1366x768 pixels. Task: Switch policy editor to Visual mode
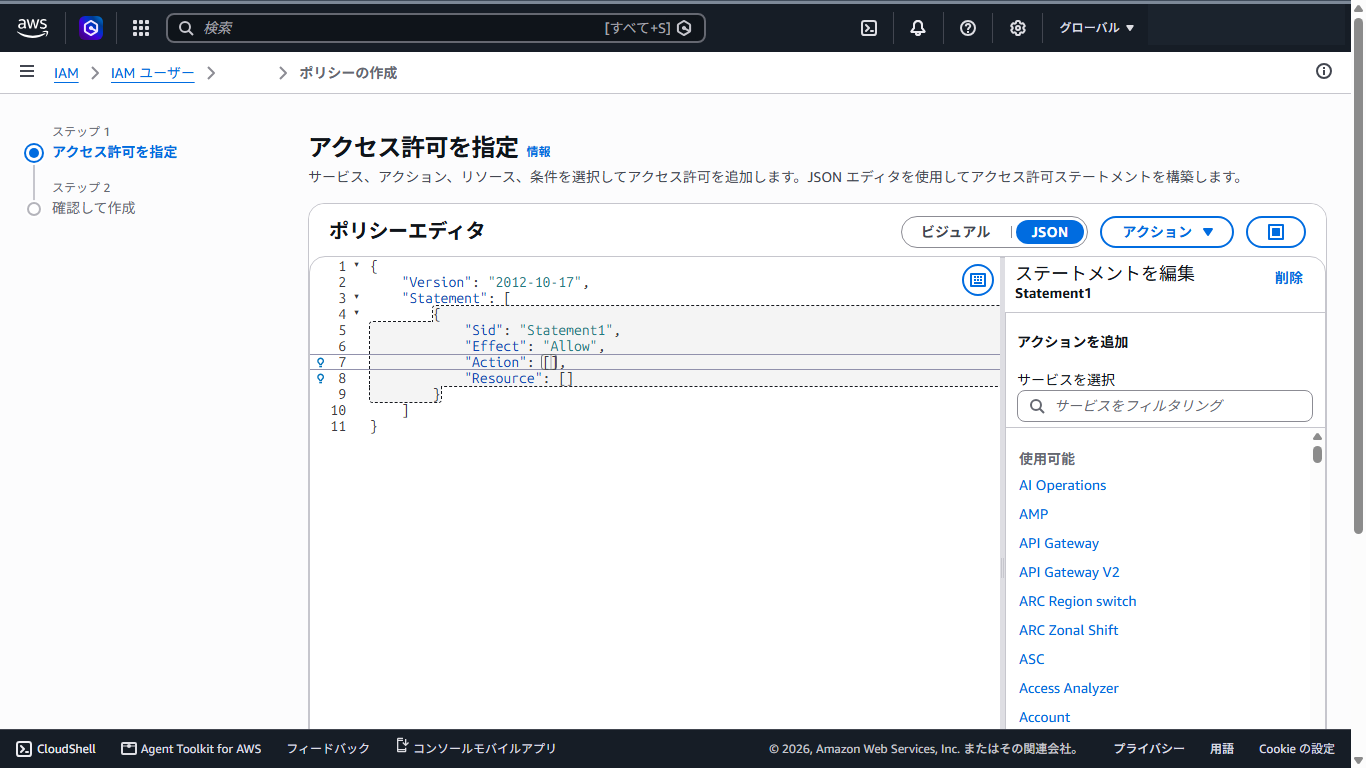tap(955, 232)
